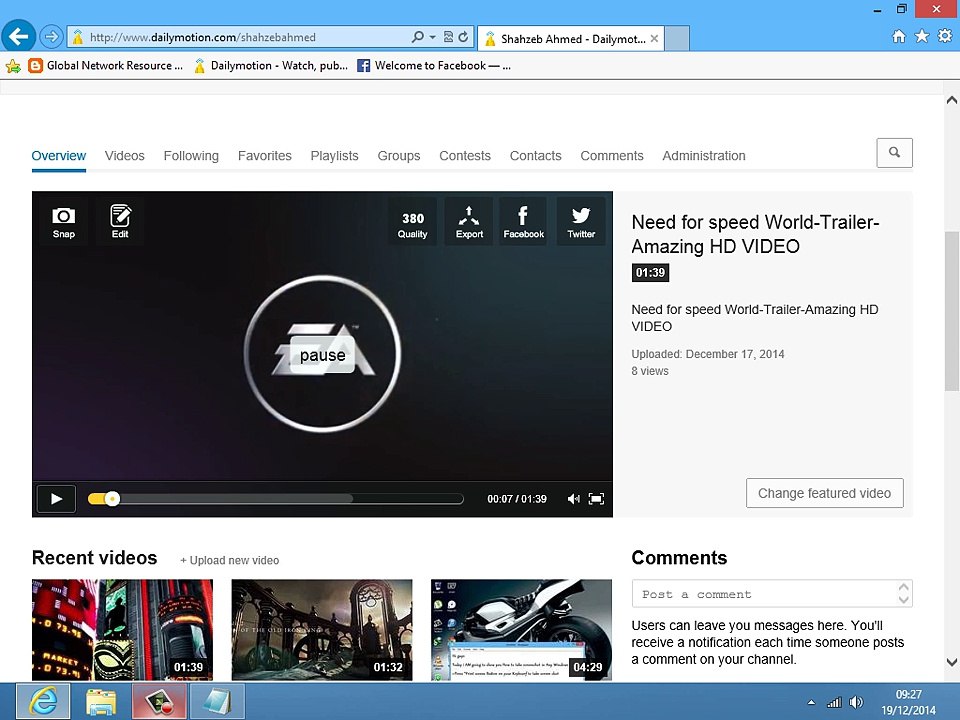Open Welcome to Facebook bookmark
This screenshot has width=960, height=720.
pos(434,66)
